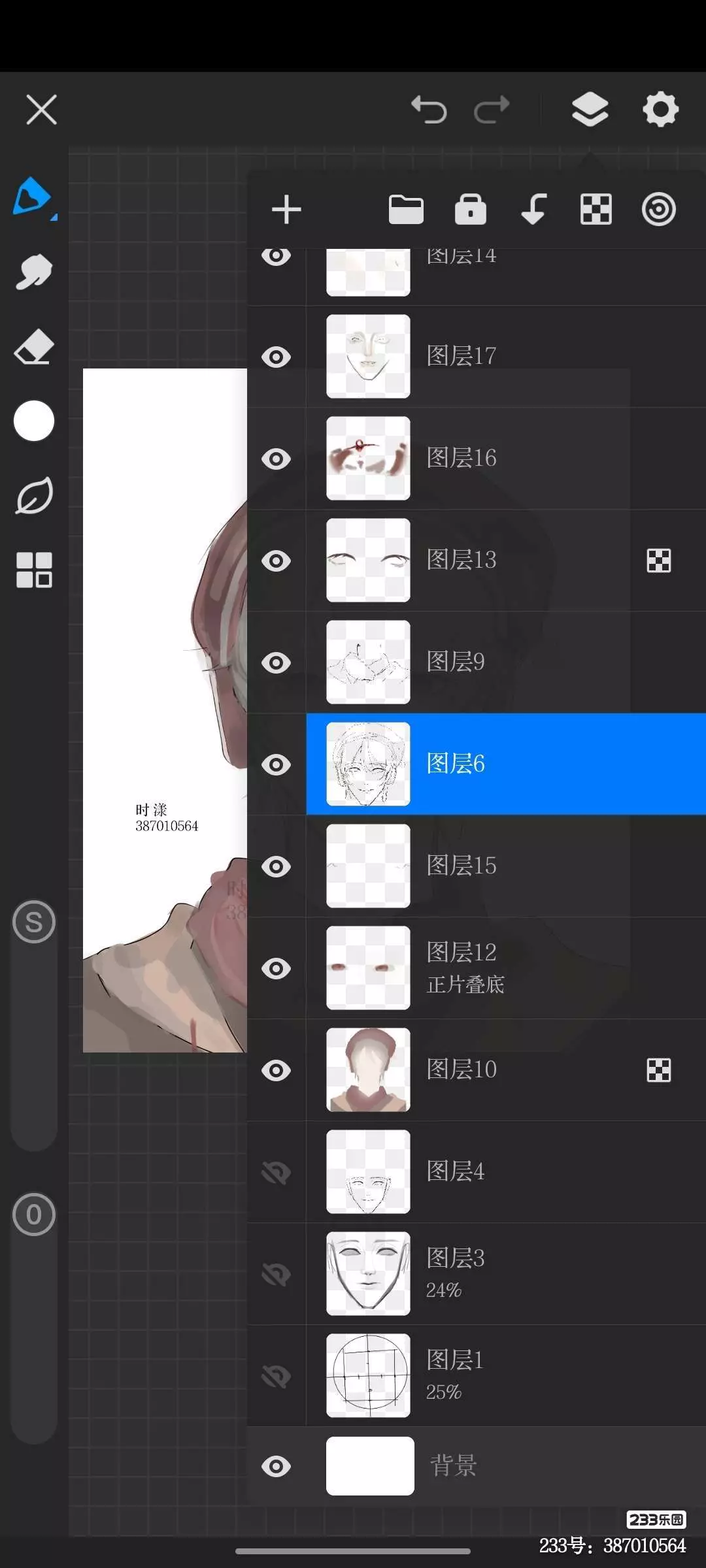Create a layer group folder

pos(406,210)
